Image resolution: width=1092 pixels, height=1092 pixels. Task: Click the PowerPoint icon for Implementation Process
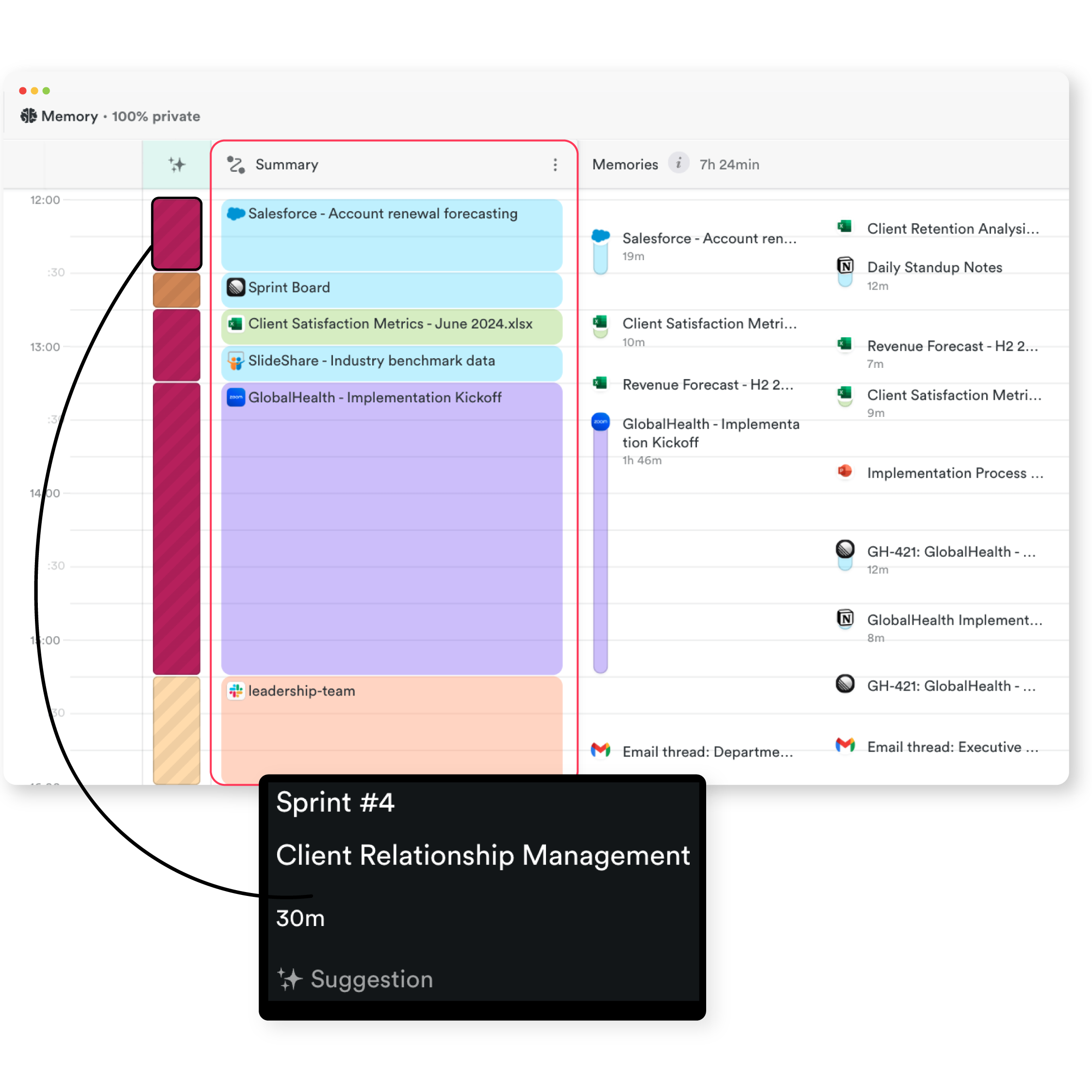click(844, 471)
